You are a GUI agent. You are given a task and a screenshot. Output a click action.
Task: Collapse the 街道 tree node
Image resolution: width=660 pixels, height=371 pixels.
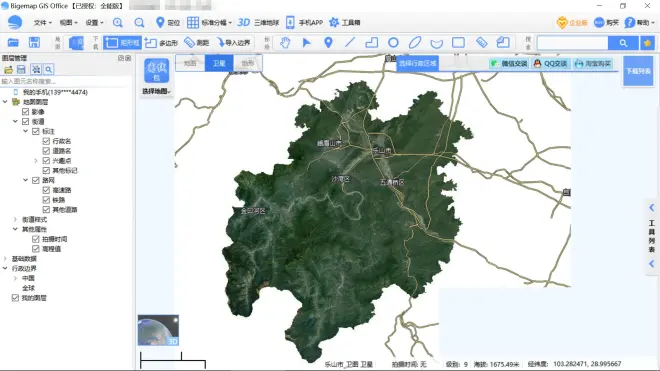[x=15, y=121]
